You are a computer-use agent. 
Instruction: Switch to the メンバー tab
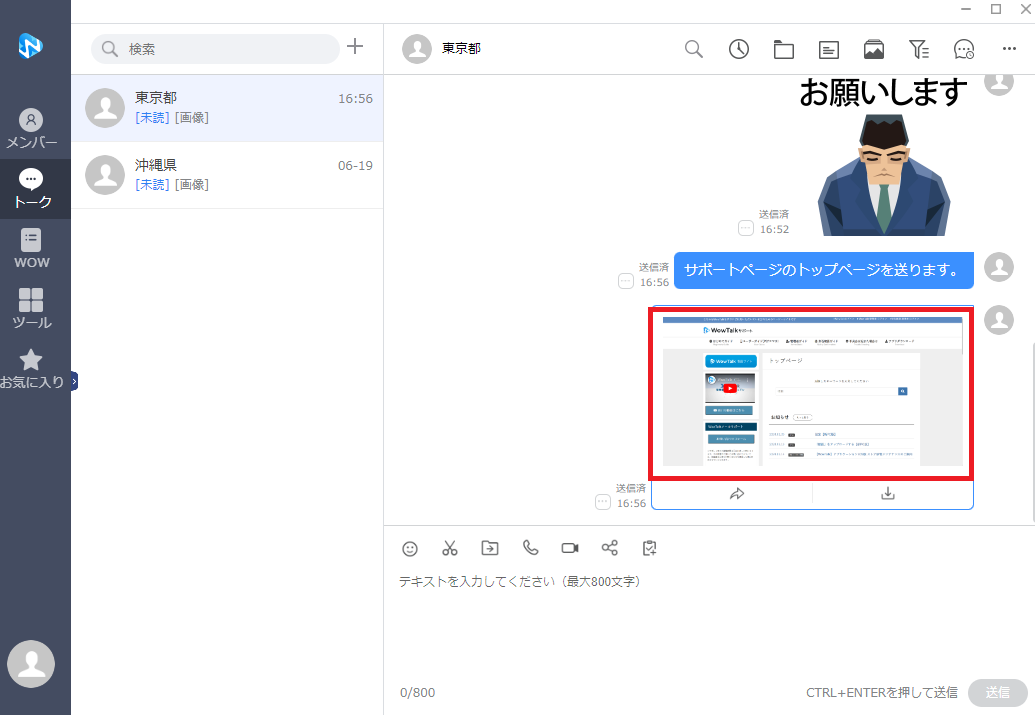32,130
